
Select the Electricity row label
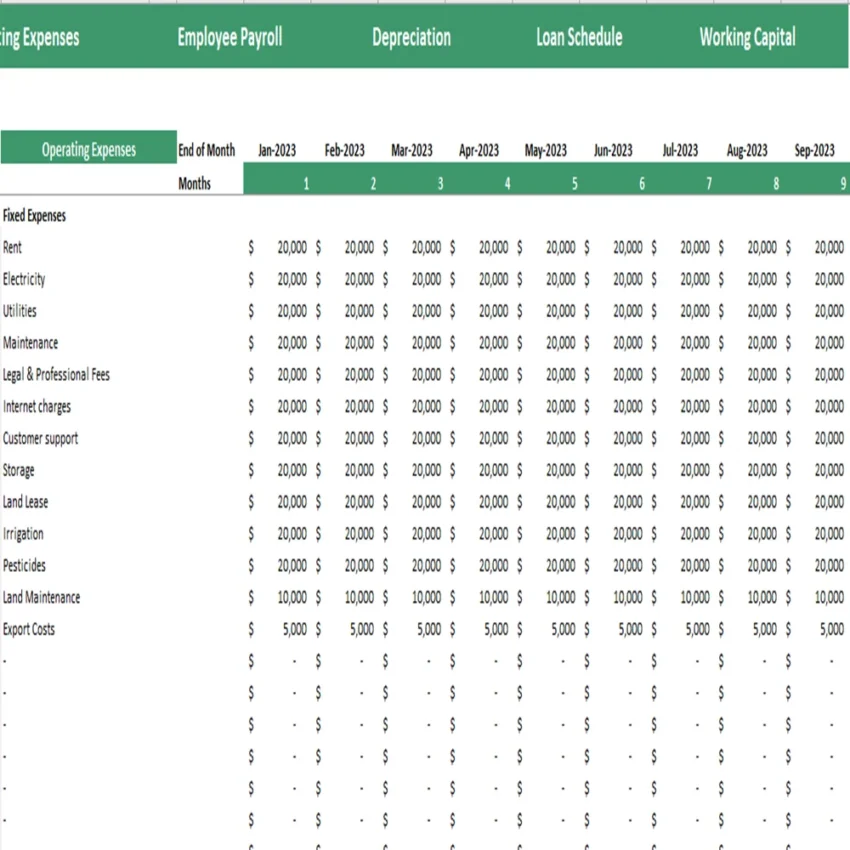(24, 279)
